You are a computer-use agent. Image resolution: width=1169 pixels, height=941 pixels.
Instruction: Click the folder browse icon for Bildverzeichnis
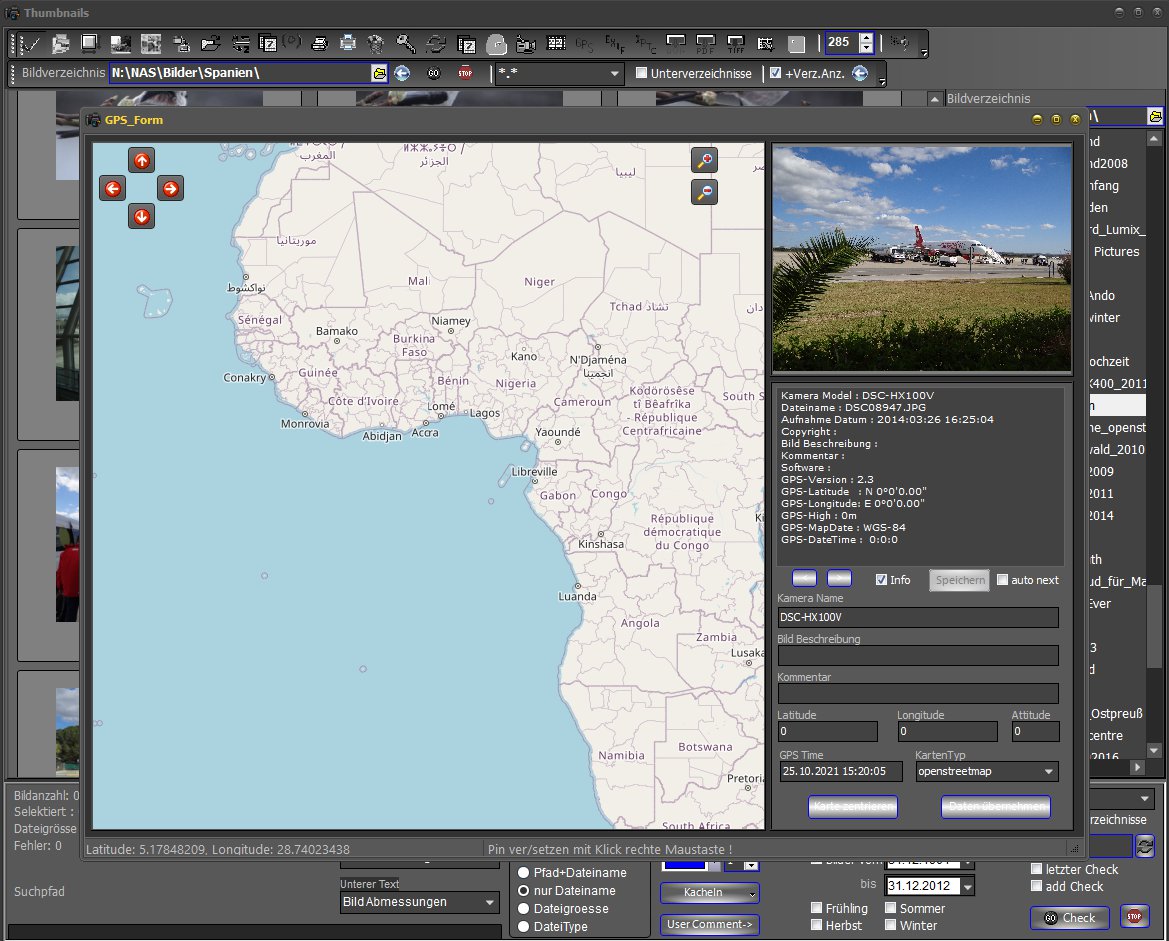point(379,73)
